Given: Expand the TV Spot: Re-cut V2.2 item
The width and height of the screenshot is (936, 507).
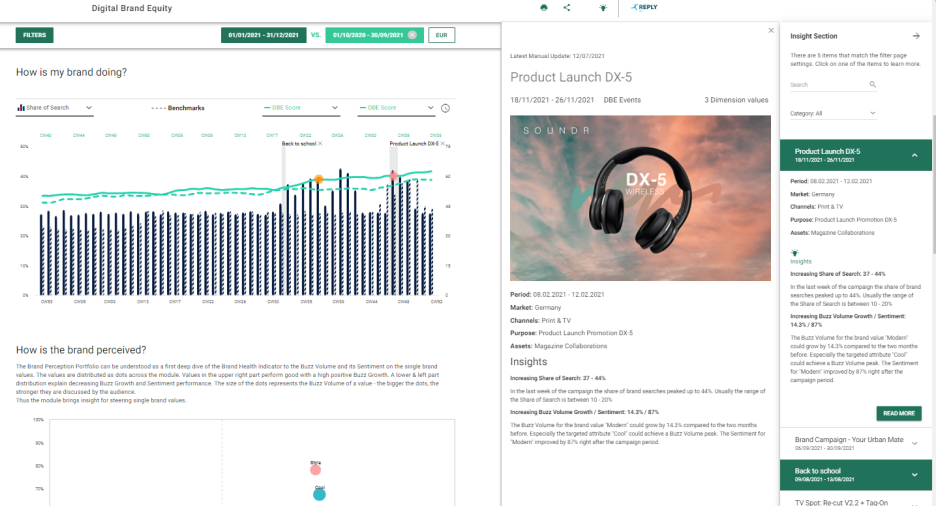Looking at the screenshot, I should tap(855, 502).
